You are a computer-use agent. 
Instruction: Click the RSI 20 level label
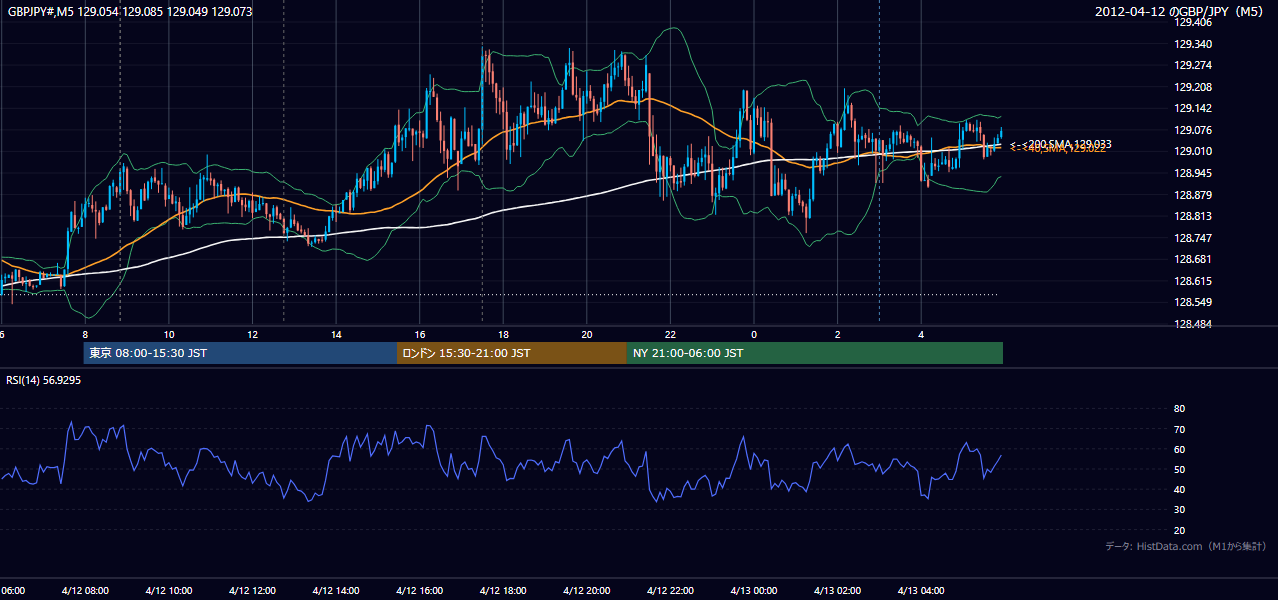tap(1179, 530)
